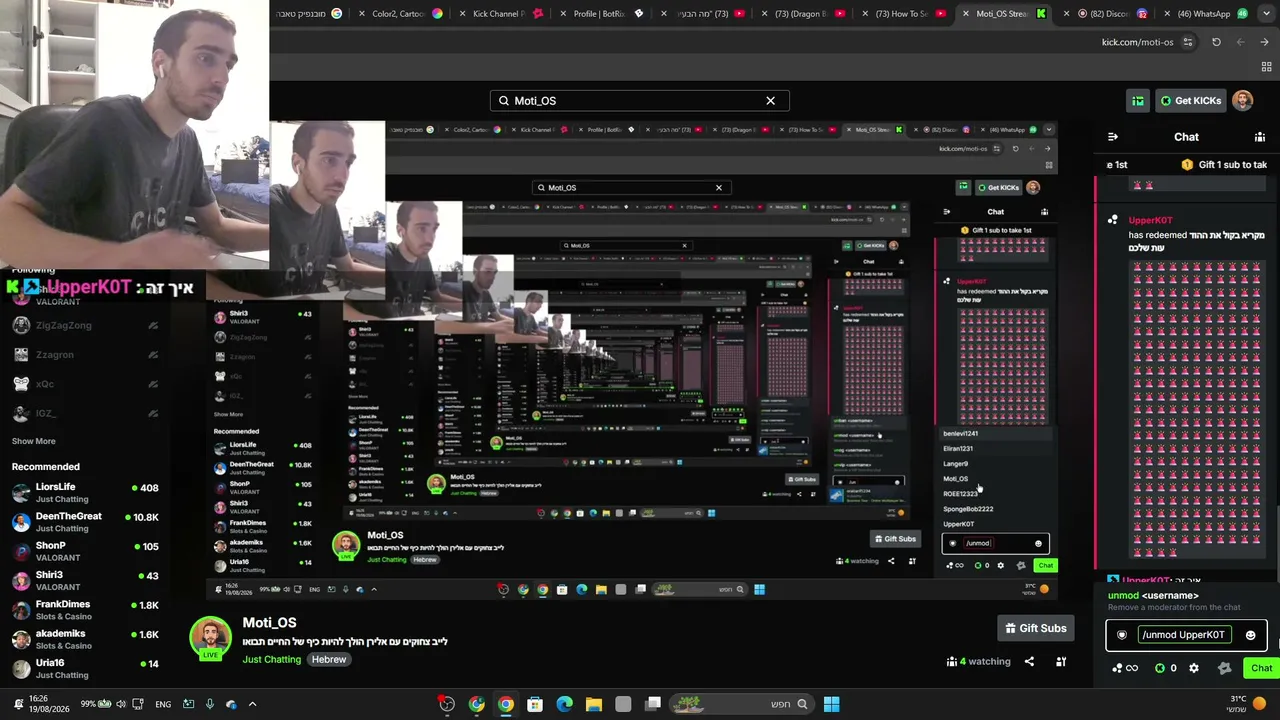Open the Just Chatting category link
Viewport: 1280px width, 720px height.
tap(271, 660)
